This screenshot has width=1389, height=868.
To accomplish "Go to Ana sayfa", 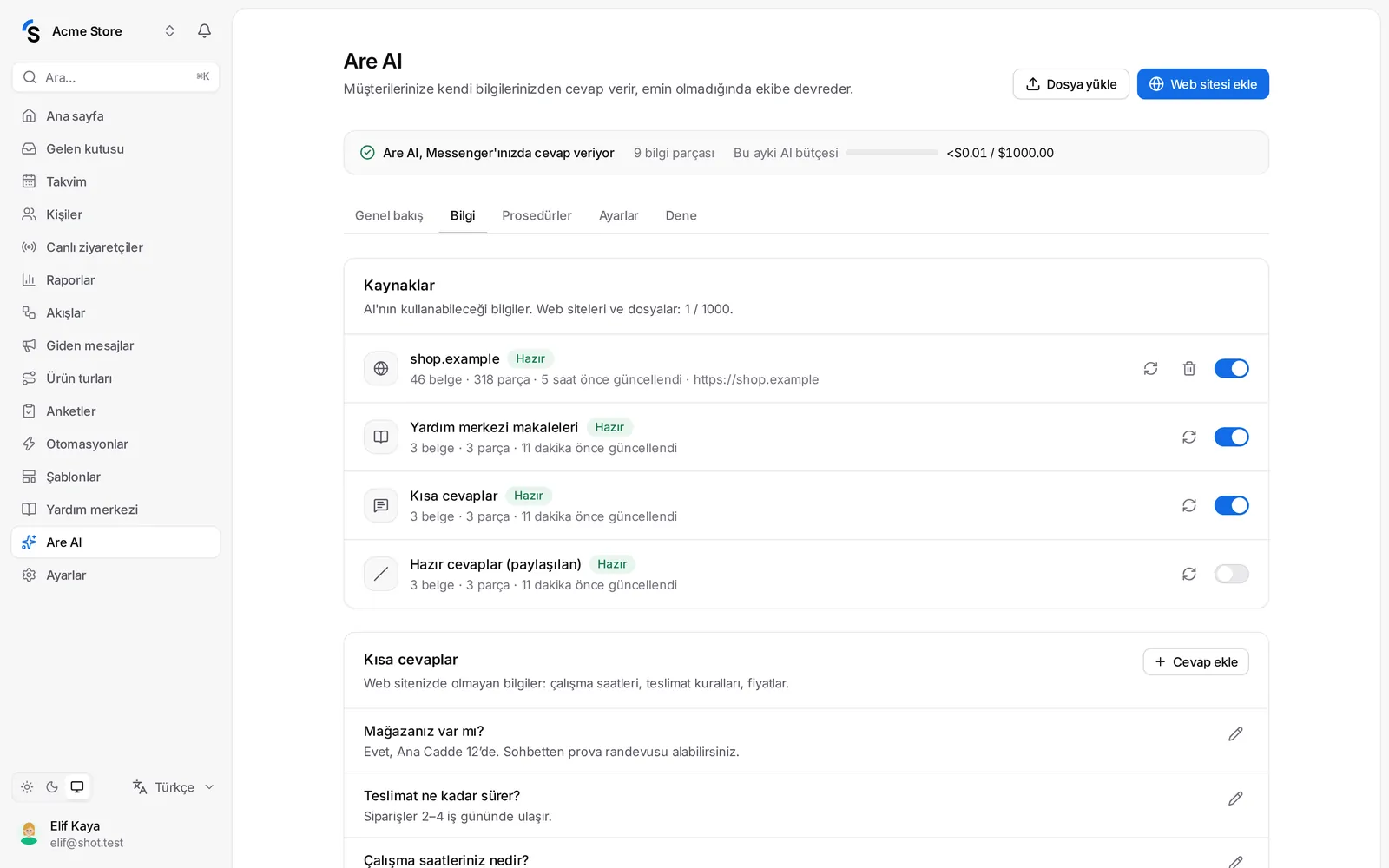I will [115, 115].
